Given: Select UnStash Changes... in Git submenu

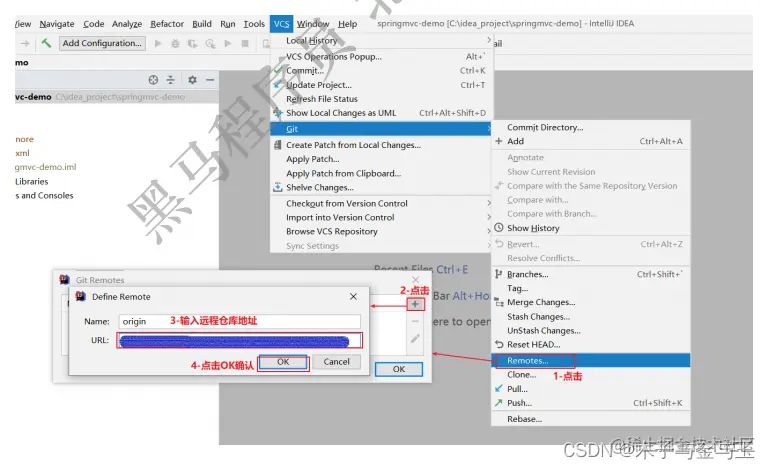Looking at the screenshot, I should [591, 331].
